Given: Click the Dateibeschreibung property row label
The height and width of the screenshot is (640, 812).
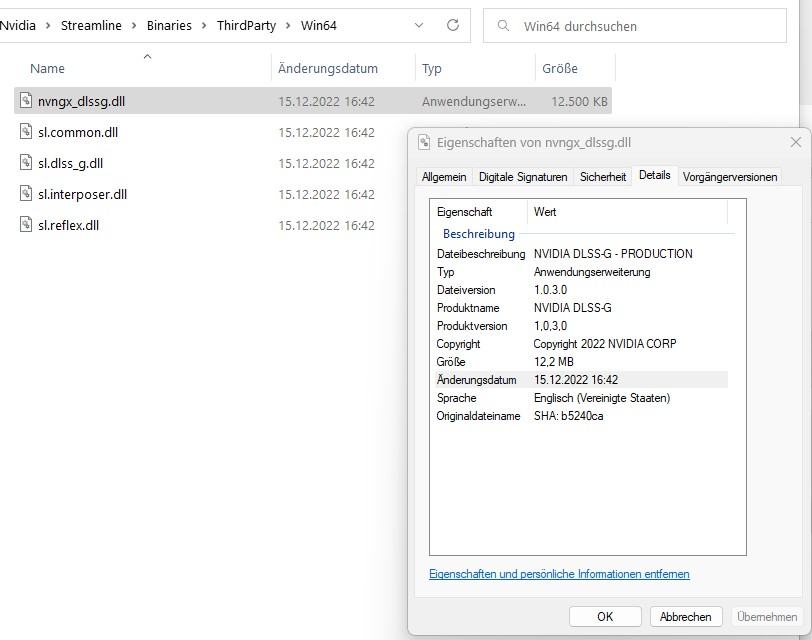Looking at the screenshot, I should [481, 254].
